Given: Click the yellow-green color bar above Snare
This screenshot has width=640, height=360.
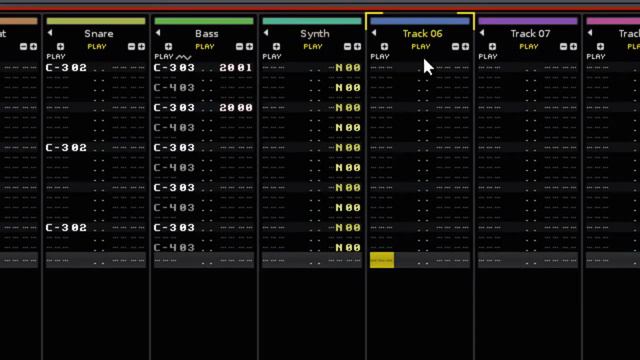Looking at the screenshot, I should 96,21.
